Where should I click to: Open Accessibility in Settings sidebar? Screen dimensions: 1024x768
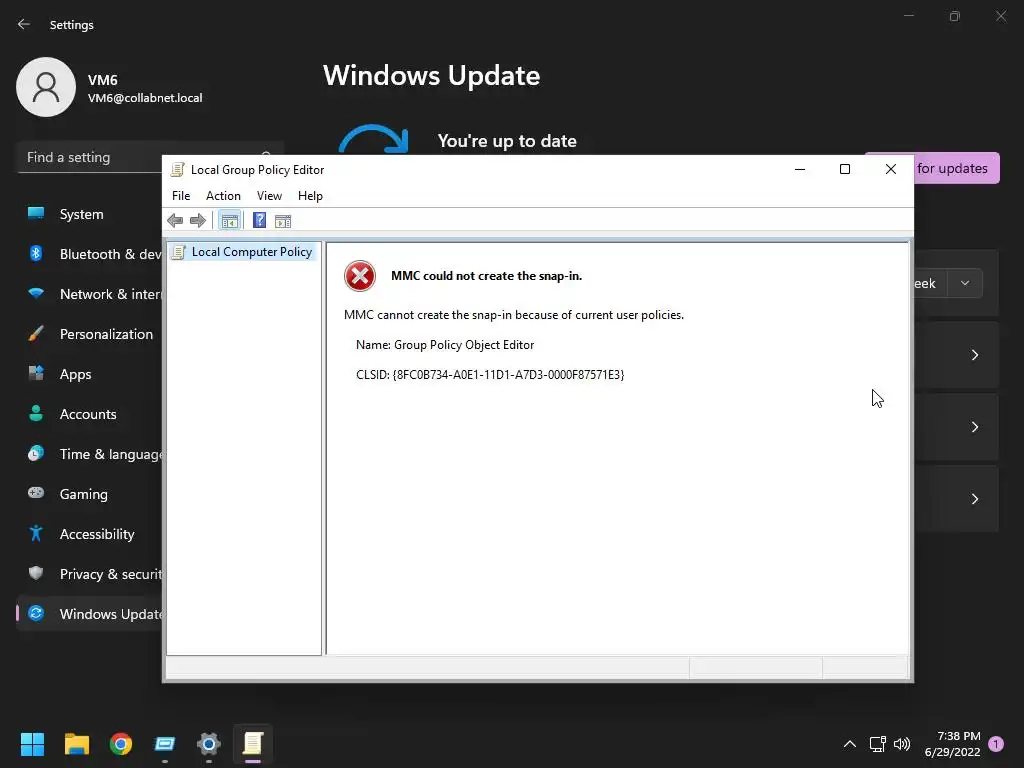click(x=89, y=534)
